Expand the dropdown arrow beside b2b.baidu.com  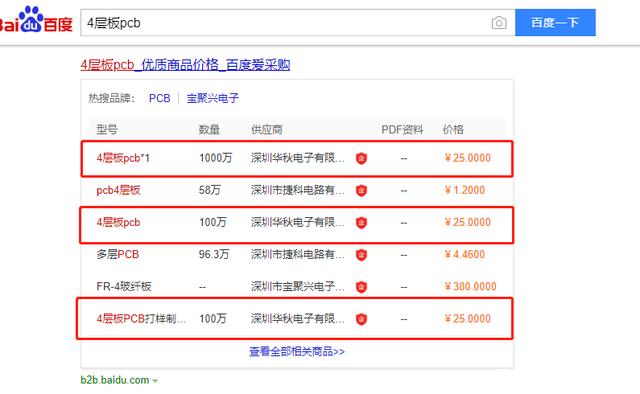point(155,381)
